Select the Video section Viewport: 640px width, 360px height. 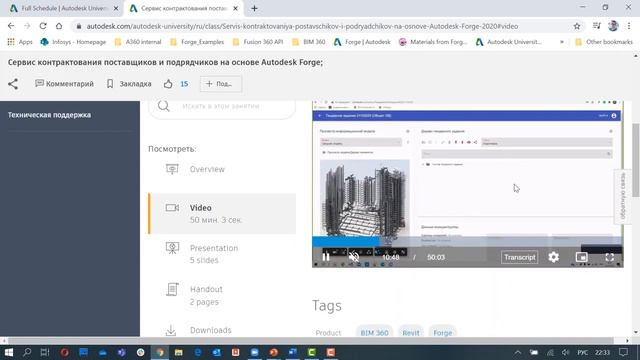[x=222, y=213]
